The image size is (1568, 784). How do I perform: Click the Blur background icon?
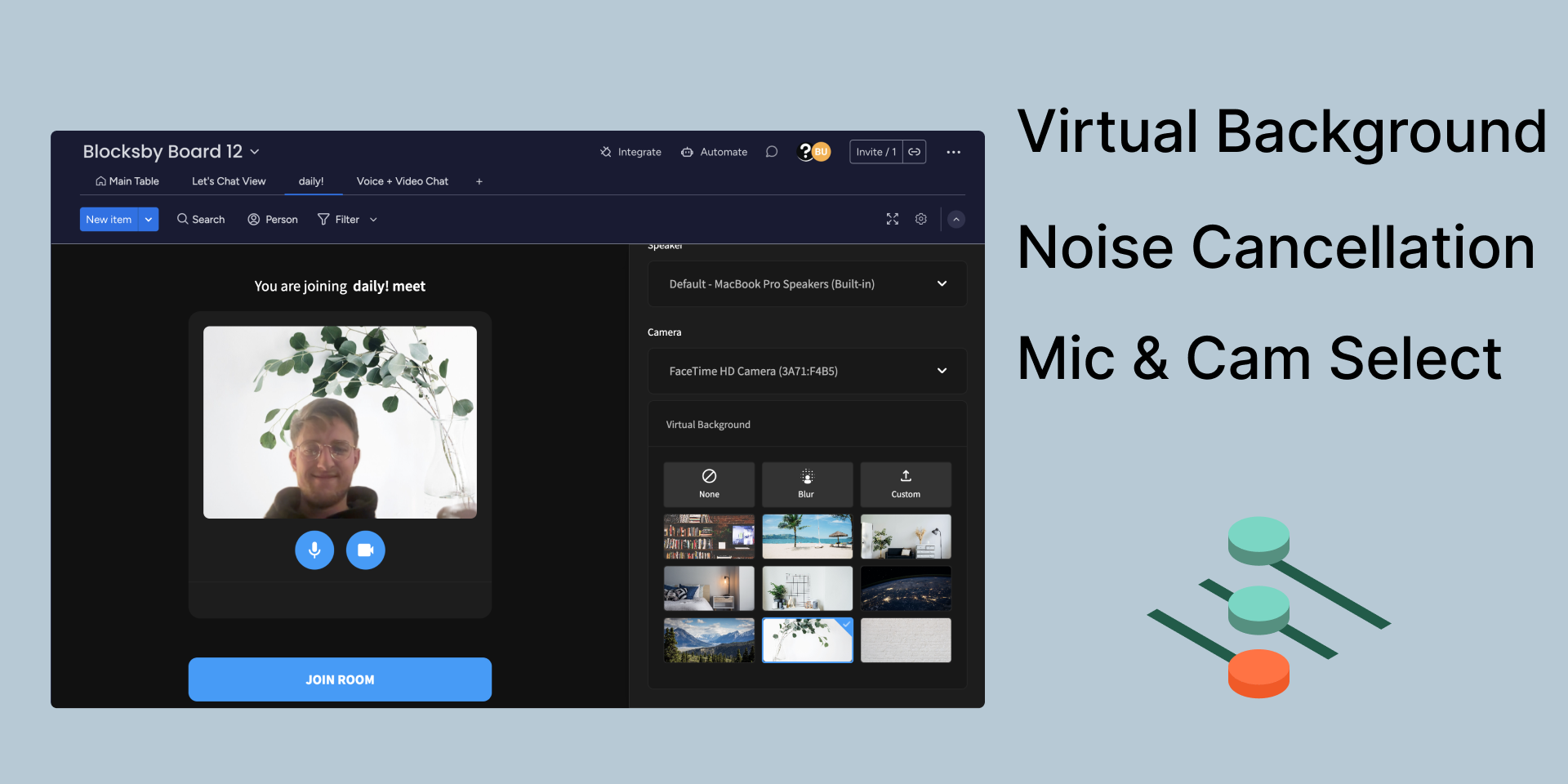(807, 484)
